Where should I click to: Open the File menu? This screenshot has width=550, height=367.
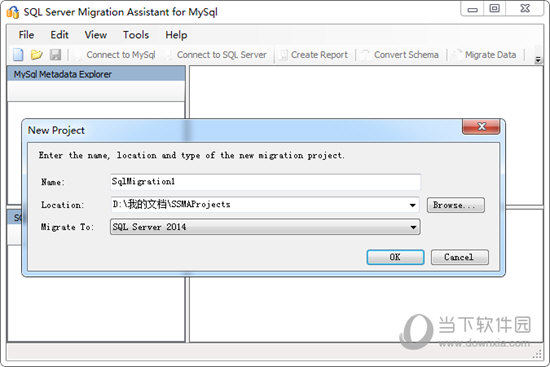coord(26,35)
